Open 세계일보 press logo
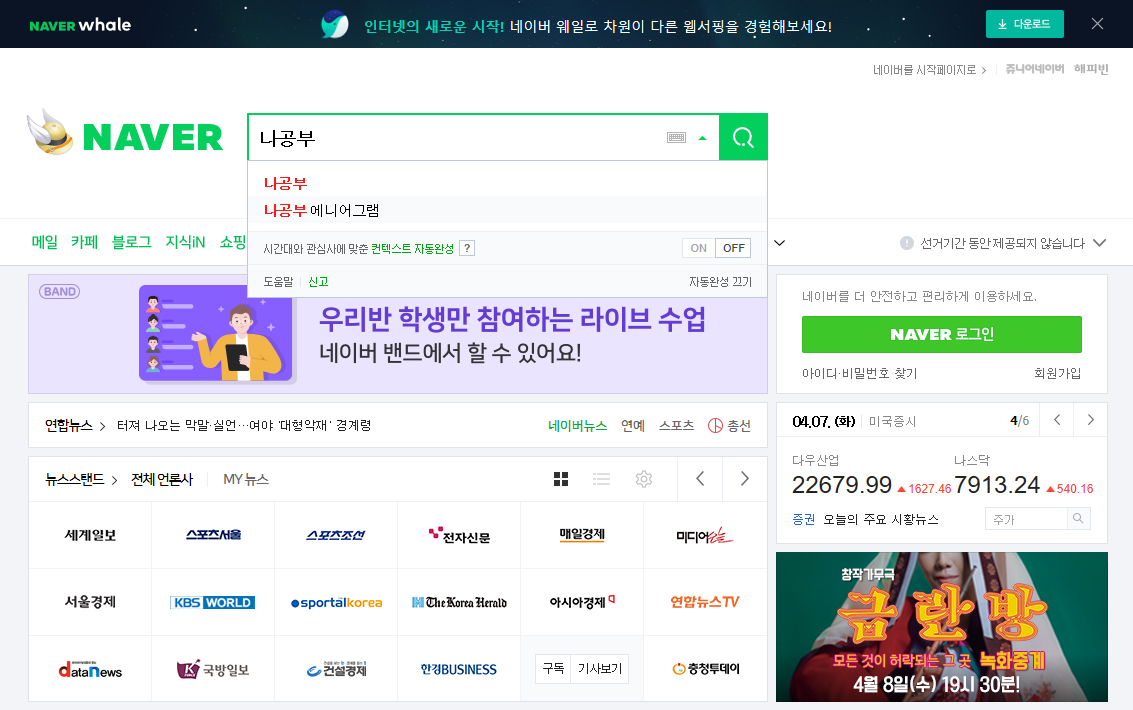The image size is (1133, 710). pos(90,535)
